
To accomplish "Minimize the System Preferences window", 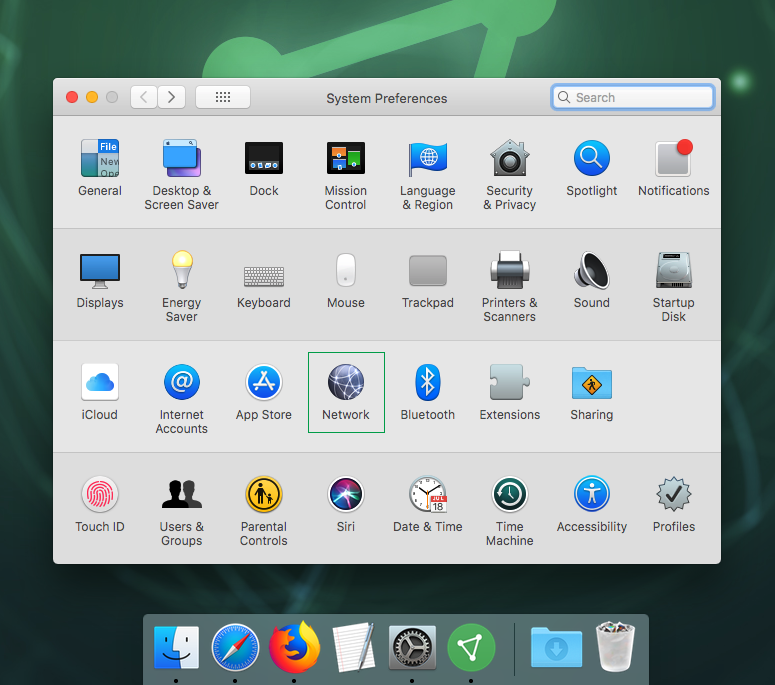I will tap(92, 97).
